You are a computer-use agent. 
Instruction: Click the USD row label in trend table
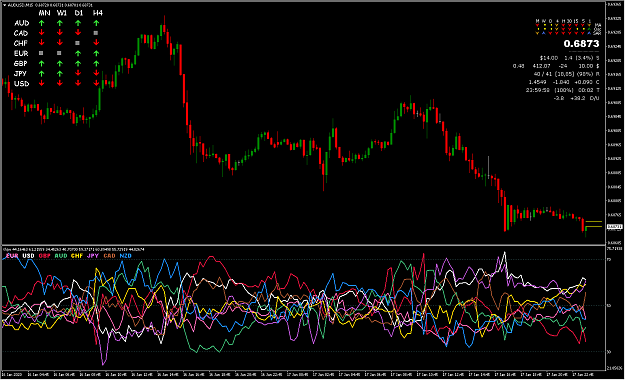22,84
